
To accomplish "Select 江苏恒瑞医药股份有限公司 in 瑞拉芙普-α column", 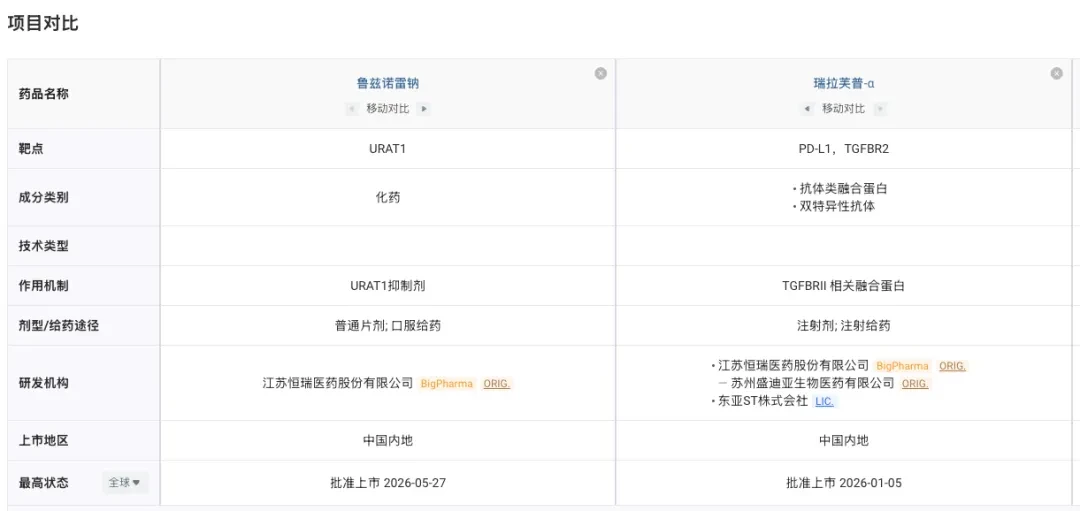I will (x=793, y=366).
